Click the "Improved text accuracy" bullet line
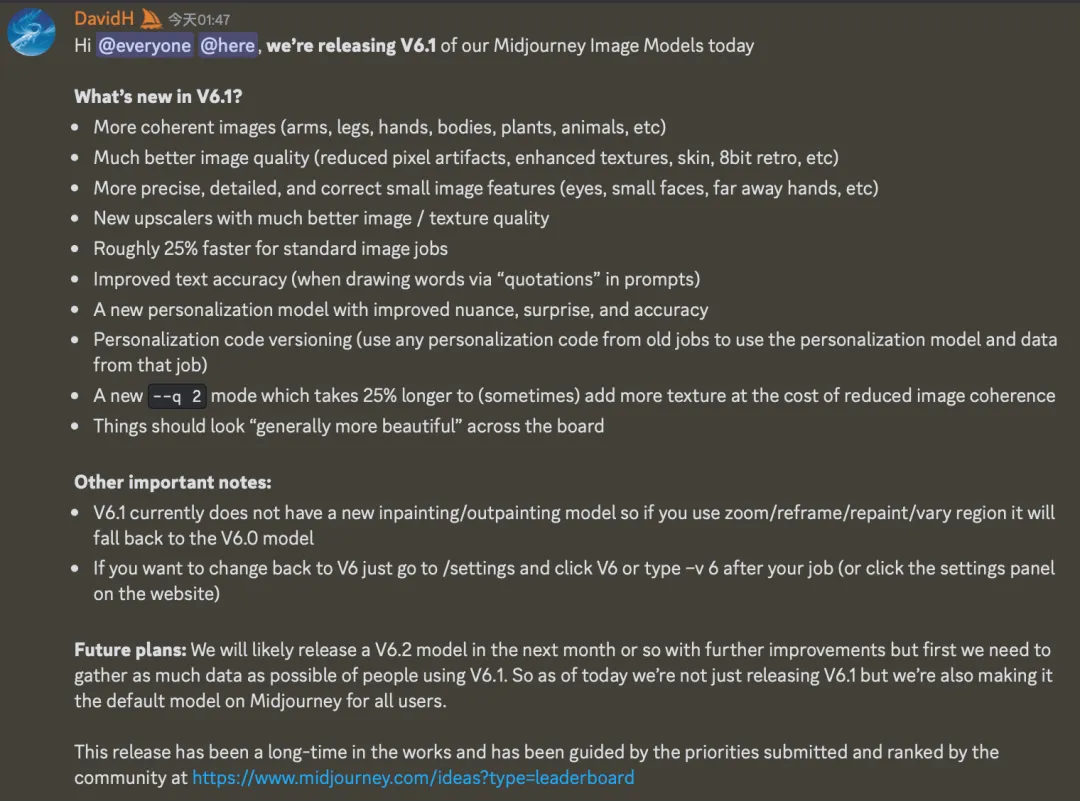Screen dimensions: 1080x801 pyautogui.click(x=397, y=279)
